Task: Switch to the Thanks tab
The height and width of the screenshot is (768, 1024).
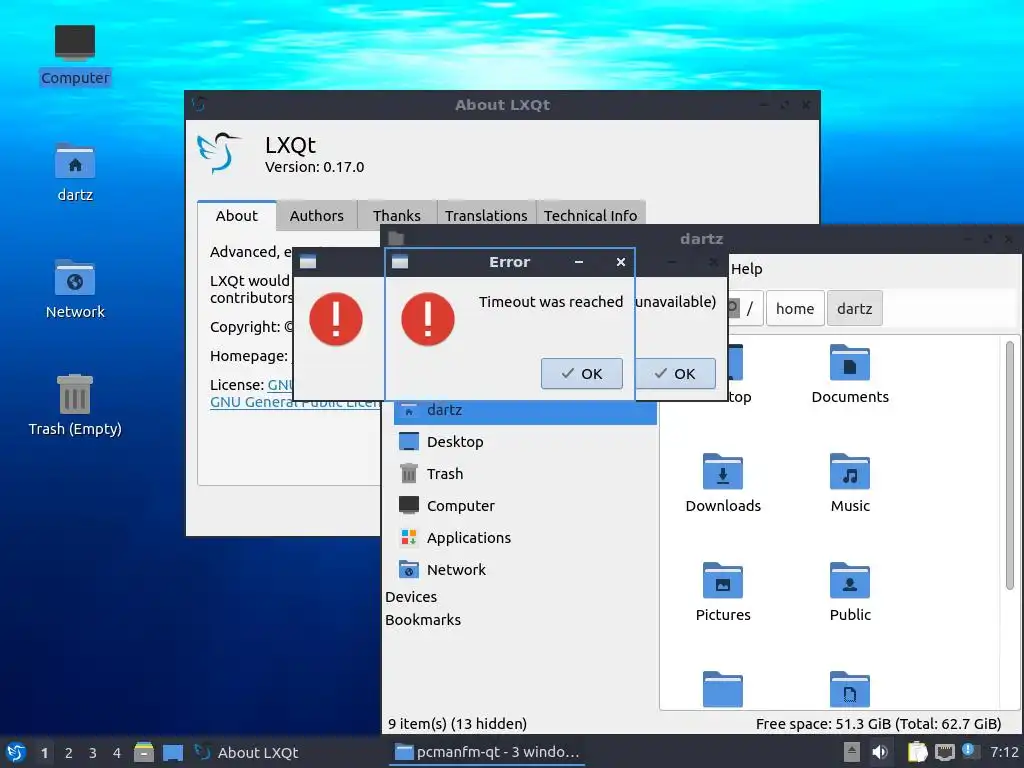Action: [396, 216]
